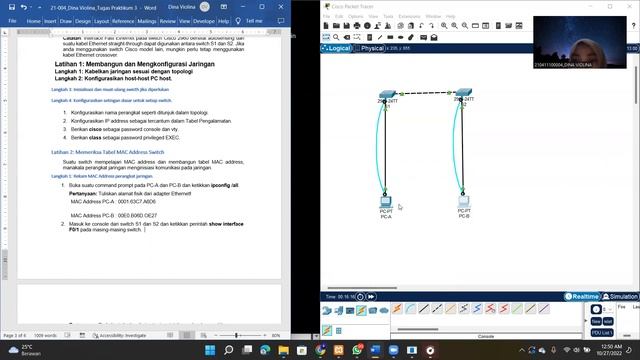This screenshot has width=640, height=360.
Task: Open the Review tab in Word
Action: (167, 21)
